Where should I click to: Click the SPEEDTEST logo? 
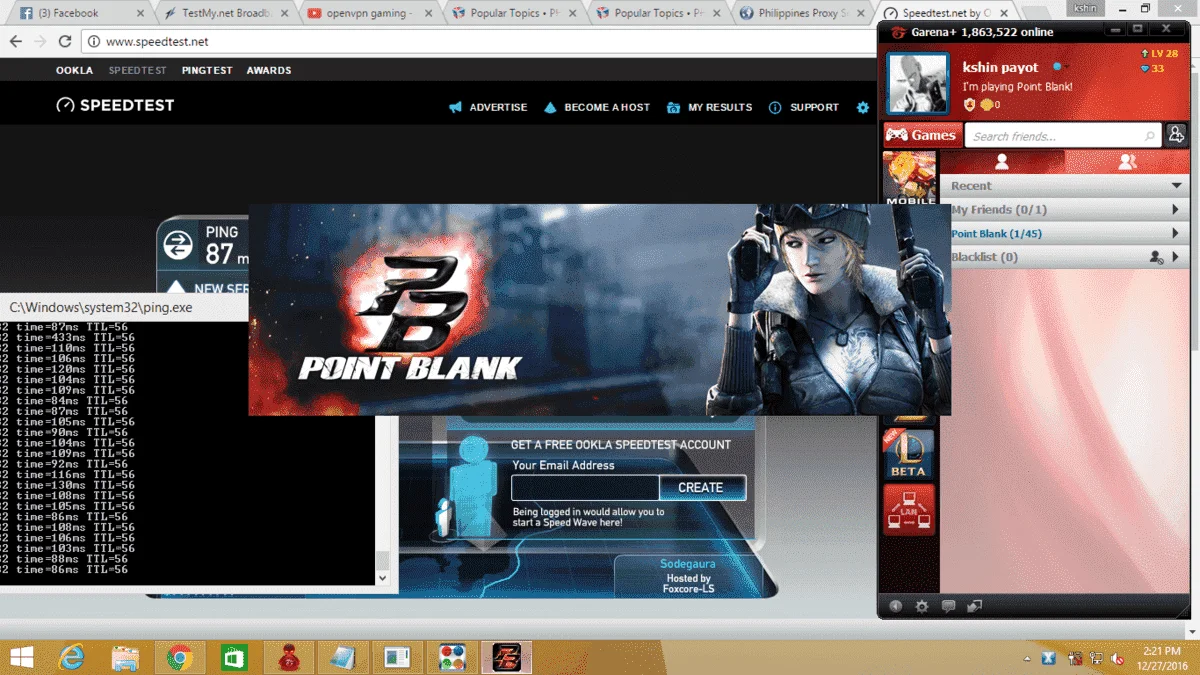click(115, 105)
